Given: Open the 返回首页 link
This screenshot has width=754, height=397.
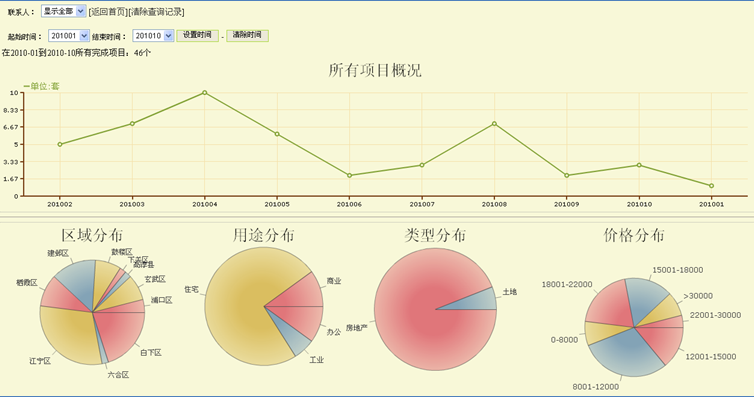Looking at the screenshot, I should pos(108,12).
